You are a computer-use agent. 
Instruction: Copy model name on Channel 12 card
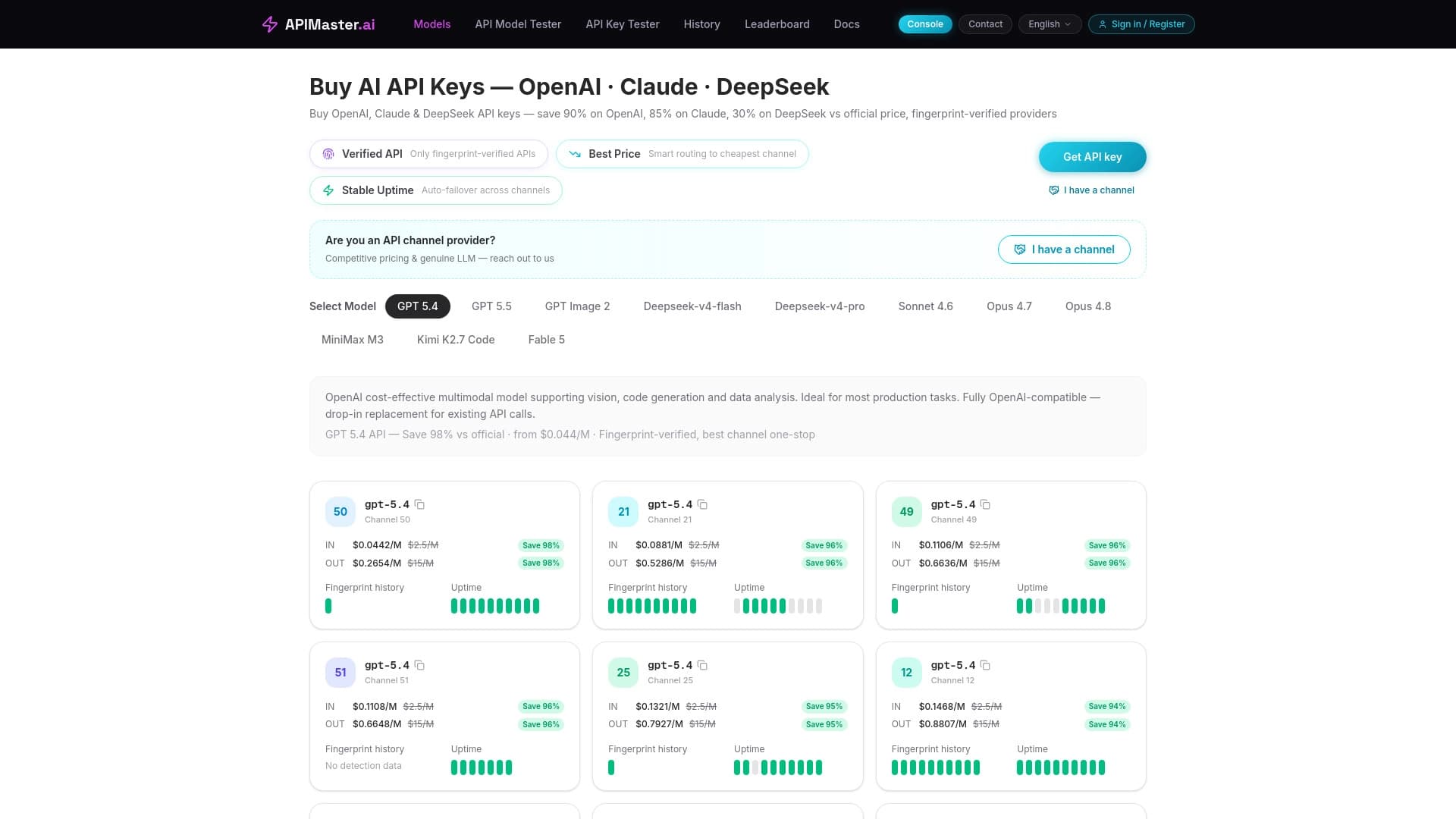coord(985,665)
